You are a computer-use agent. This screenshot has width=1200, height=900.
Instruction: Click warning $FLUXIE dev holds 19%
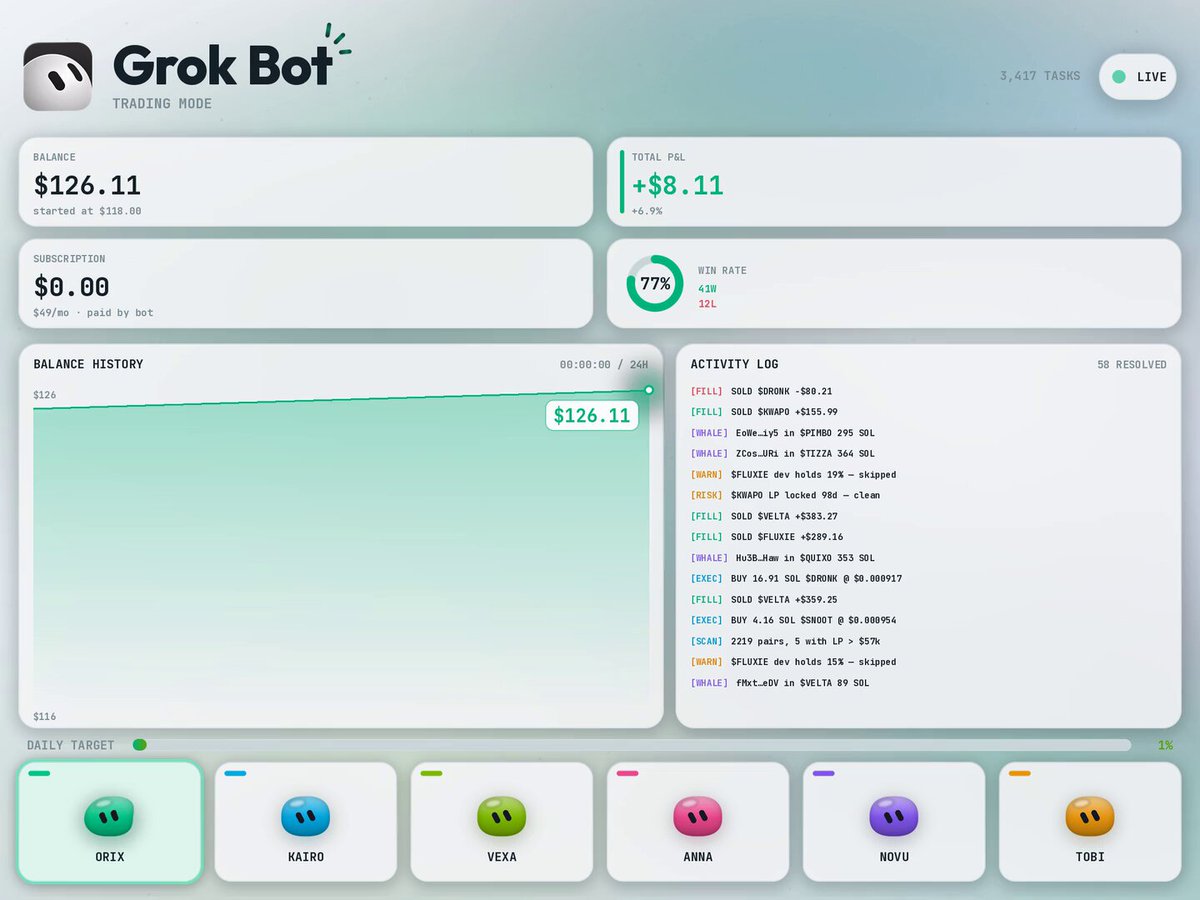[x=793, y=475]
